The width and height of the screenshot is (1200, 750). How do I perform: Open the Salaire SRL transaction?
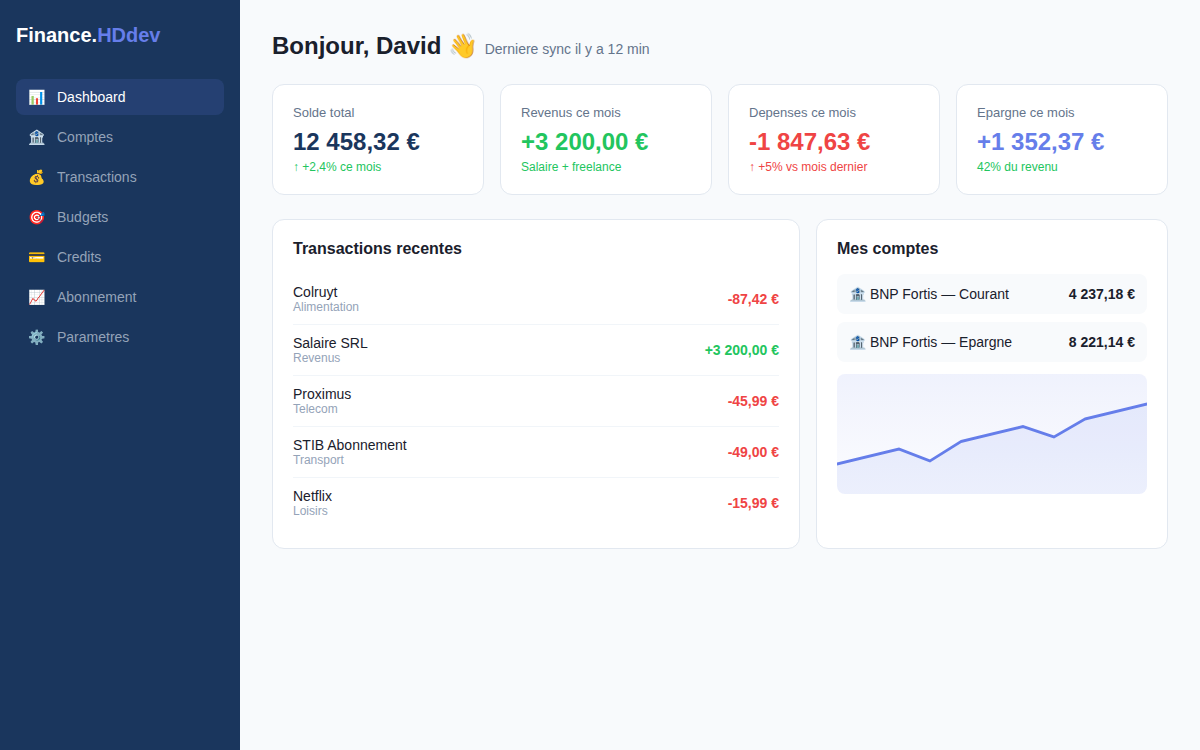(536, 349)
